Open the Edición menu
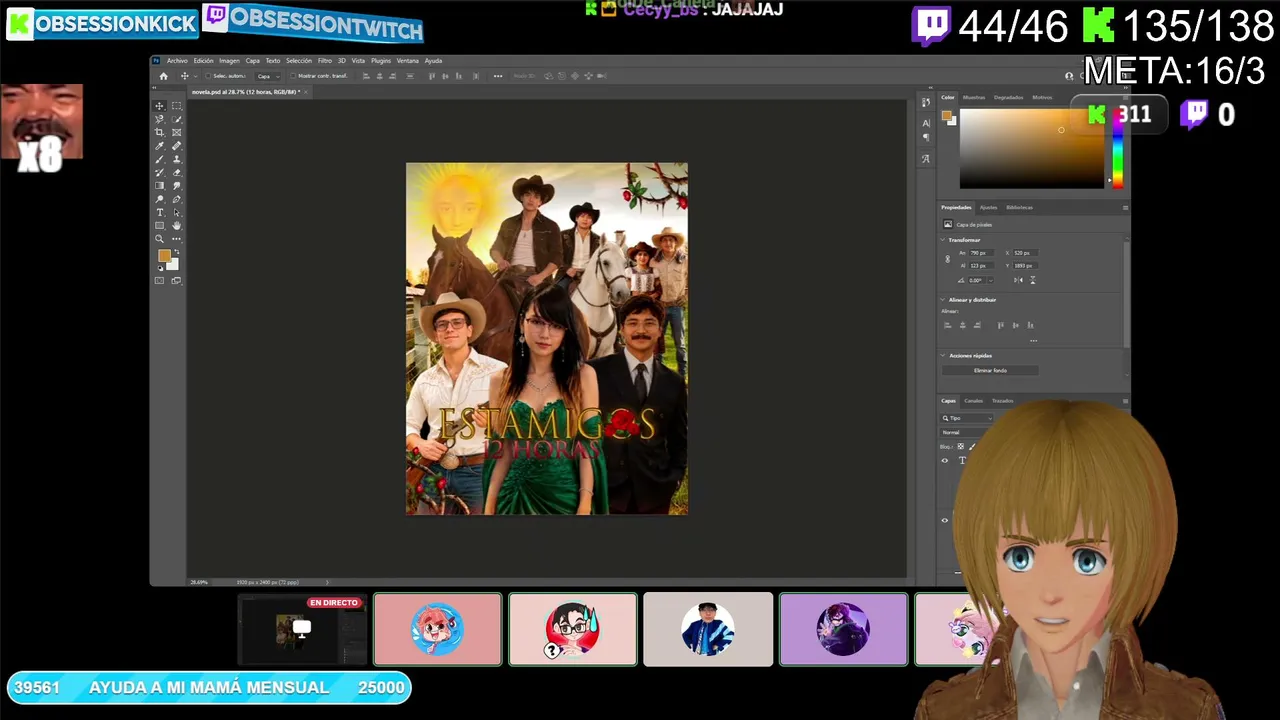1280x720 pixels. pyautogui.click(x=203, y=61)
